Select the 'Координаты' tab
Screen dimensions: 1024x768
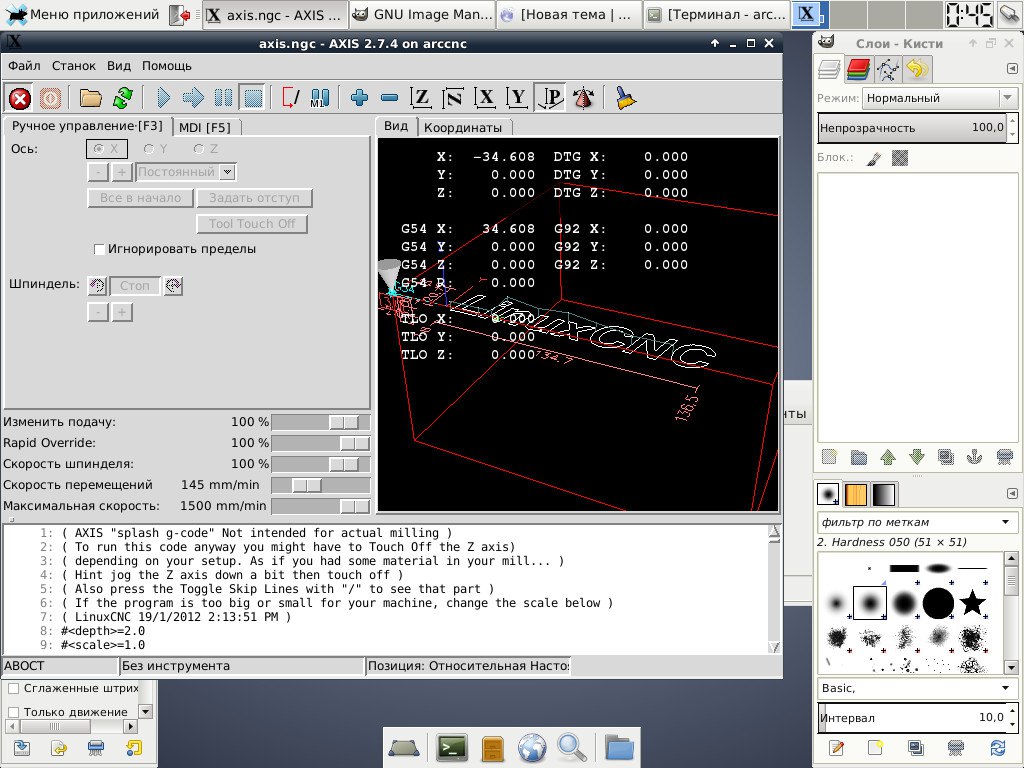(x=462, y=127)
